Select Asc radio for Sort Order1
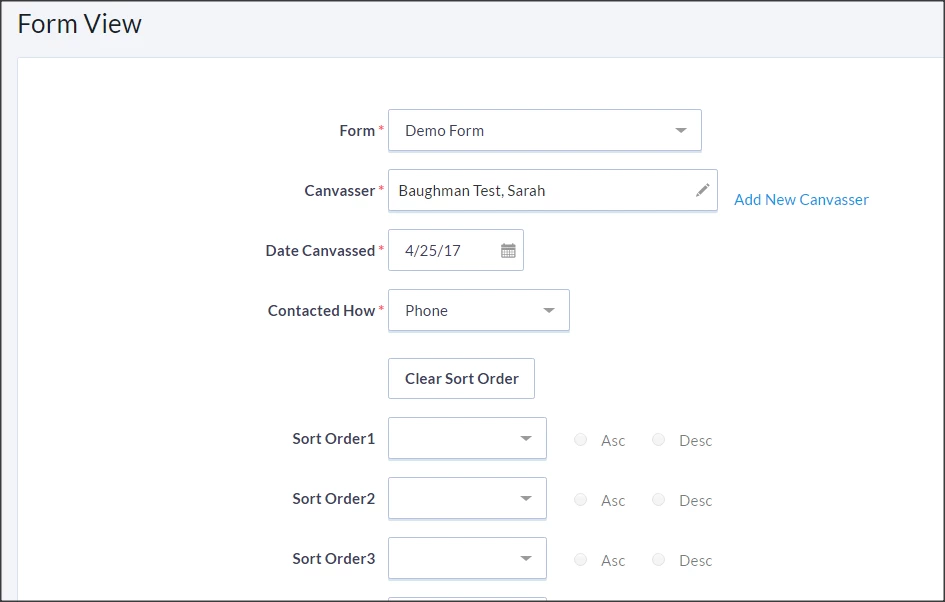The height and width of the screenshot is (602, 945). (580, 439)
